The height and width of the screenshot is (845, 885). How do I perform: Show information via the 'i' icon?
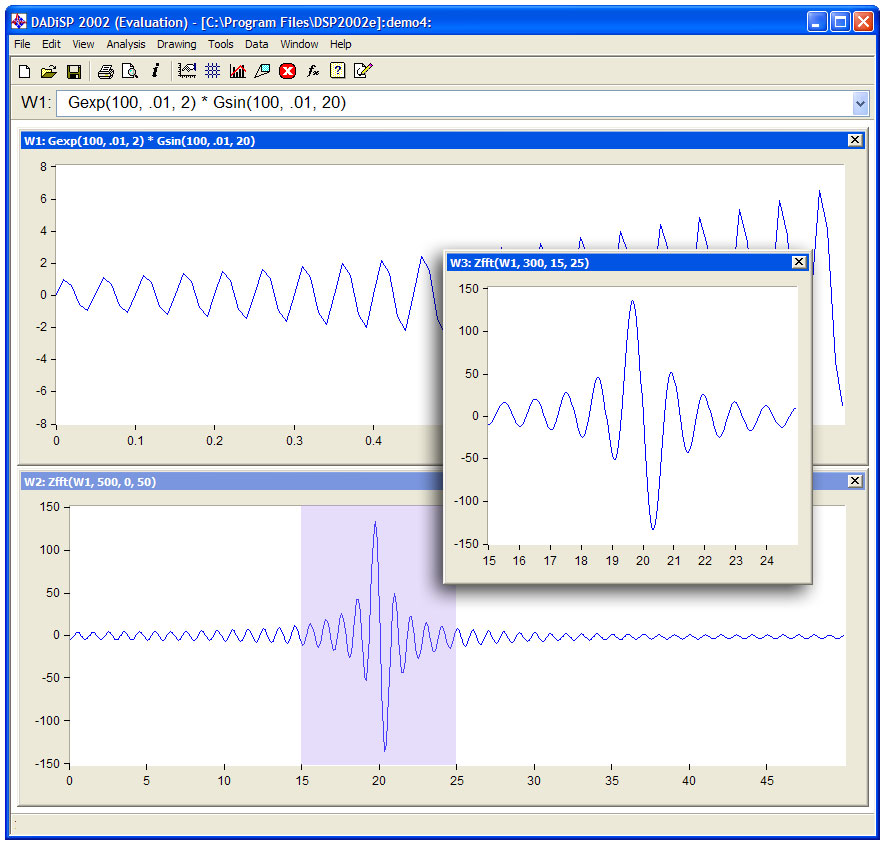point(155,71)
